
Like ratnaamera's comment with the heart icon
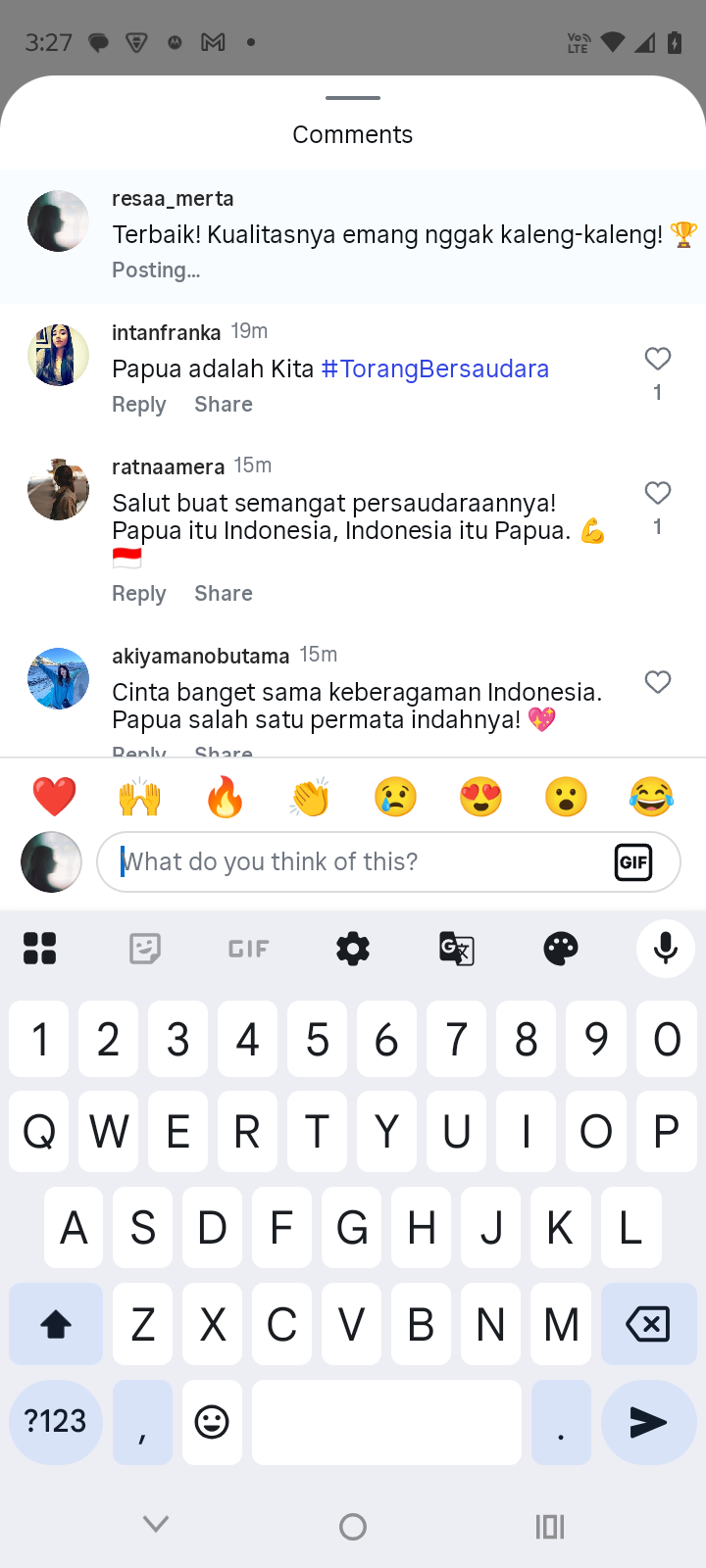coord(658,493)
